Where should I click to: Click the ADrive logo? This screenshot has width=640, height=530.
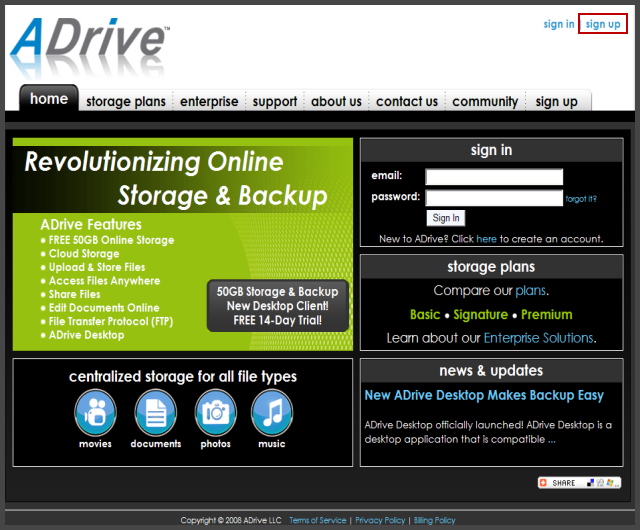[90, 47]
